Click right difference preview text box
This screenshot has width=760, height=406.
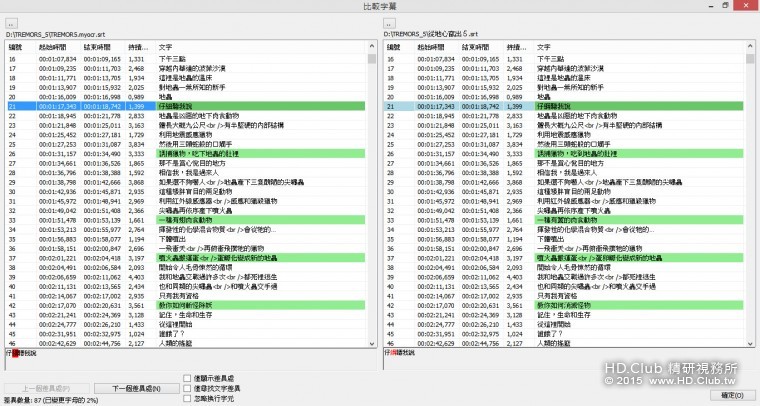point(569,359)
